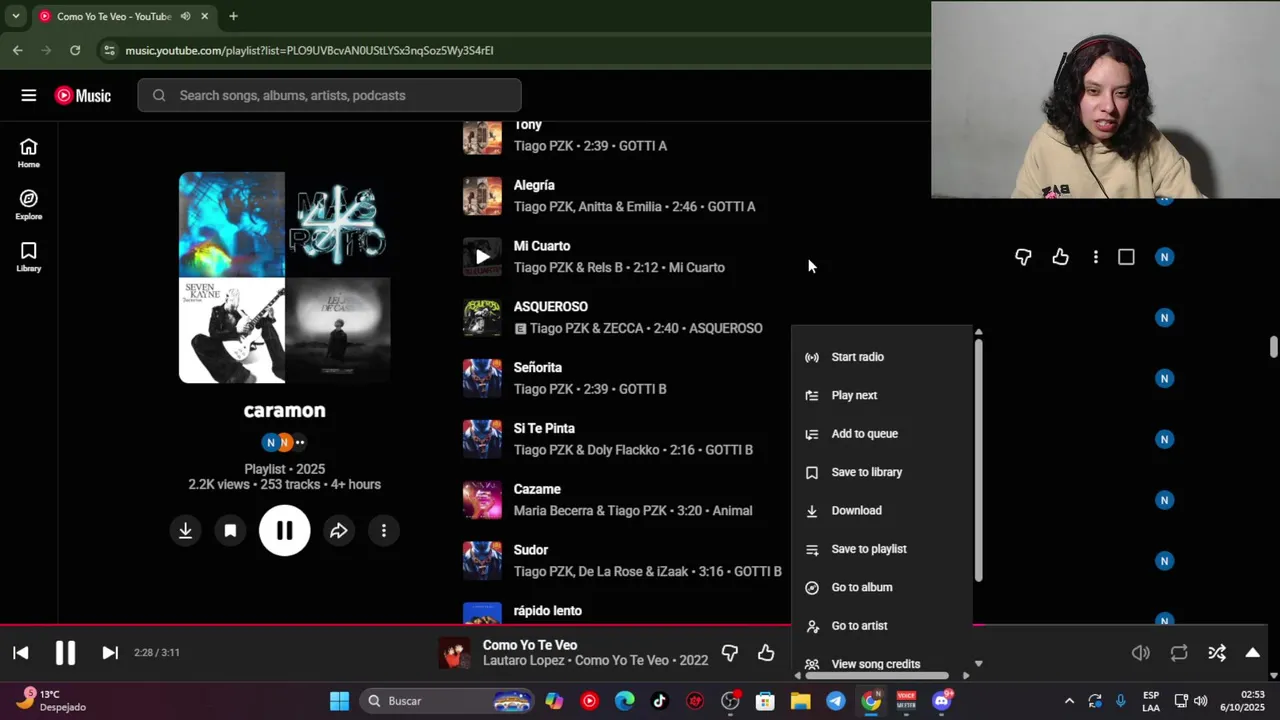Screen dimensions: 1280x720
Task: Toggle caramon playlist saved to library
Action: tap(230, 531)
